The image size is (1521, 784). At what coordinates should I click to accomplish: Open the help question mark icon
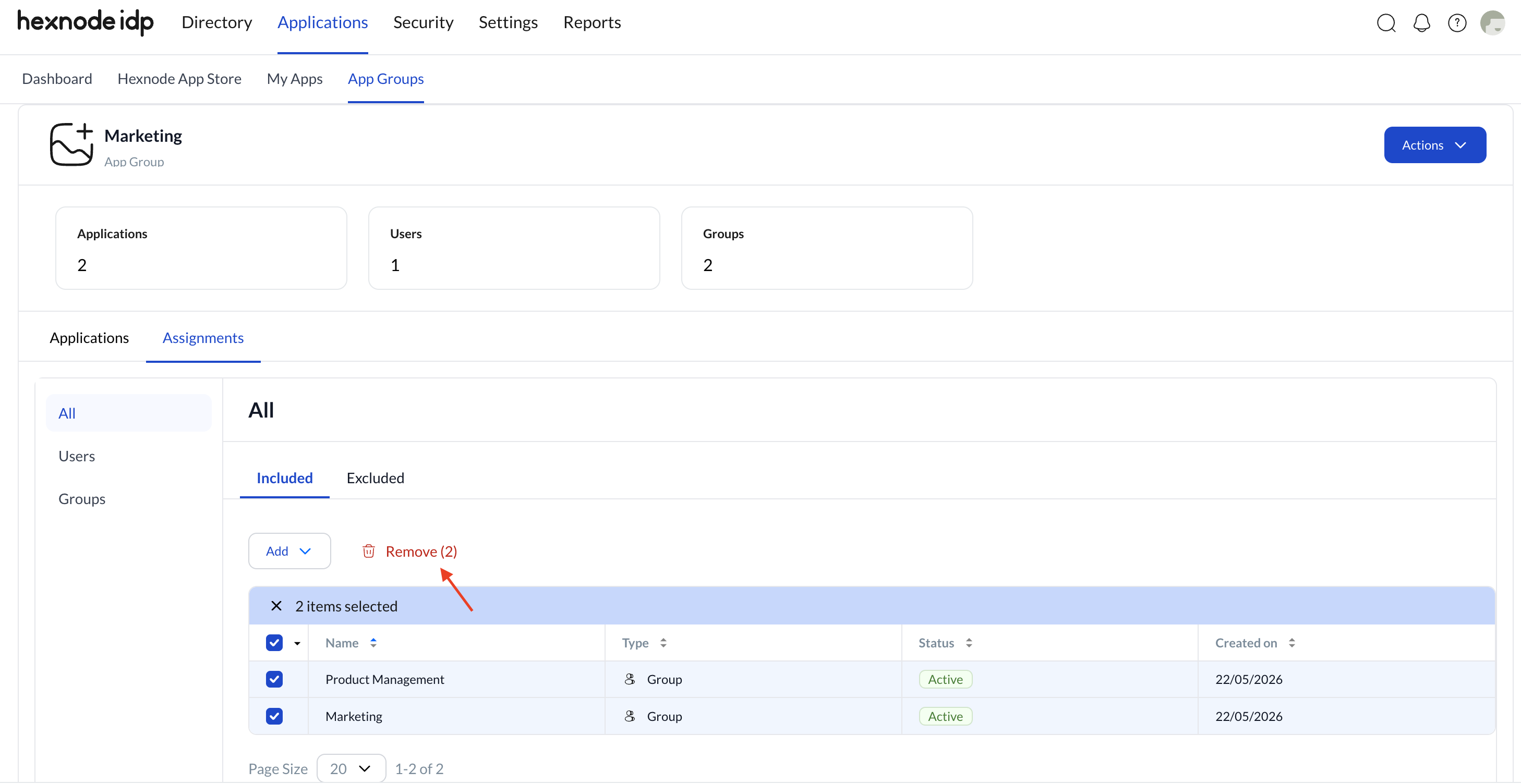click(x=1457, y=23)
